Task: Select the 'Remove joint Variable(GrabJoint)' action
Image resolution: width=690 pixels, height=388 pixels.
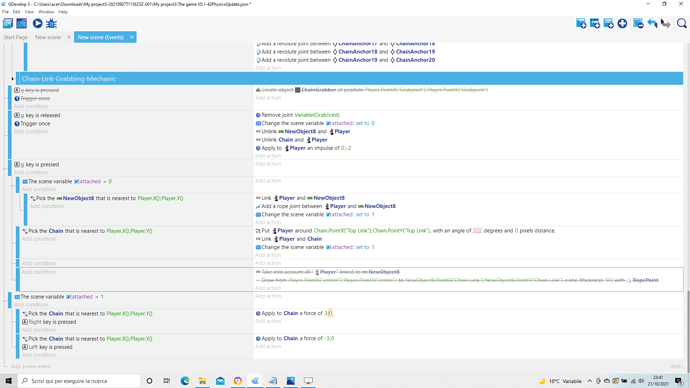Action: click(x=297, y=115)
